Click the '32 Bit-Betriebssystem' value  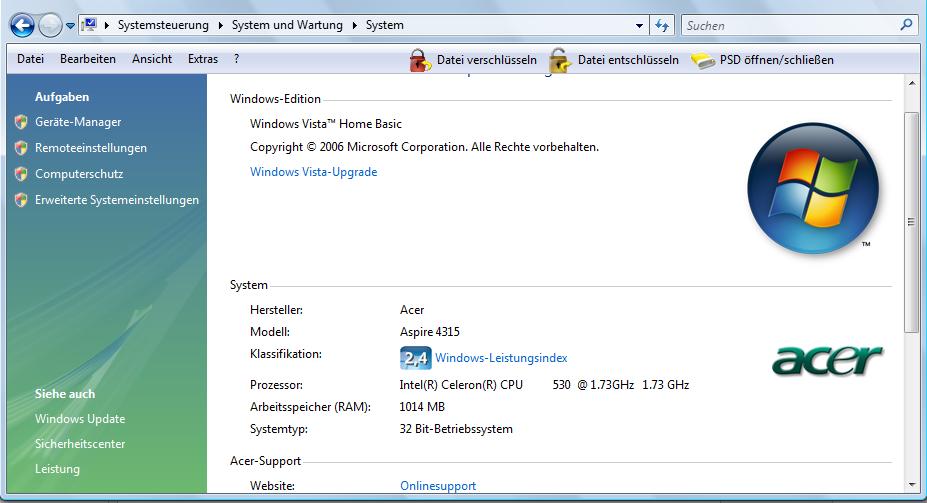pos(456,429)
